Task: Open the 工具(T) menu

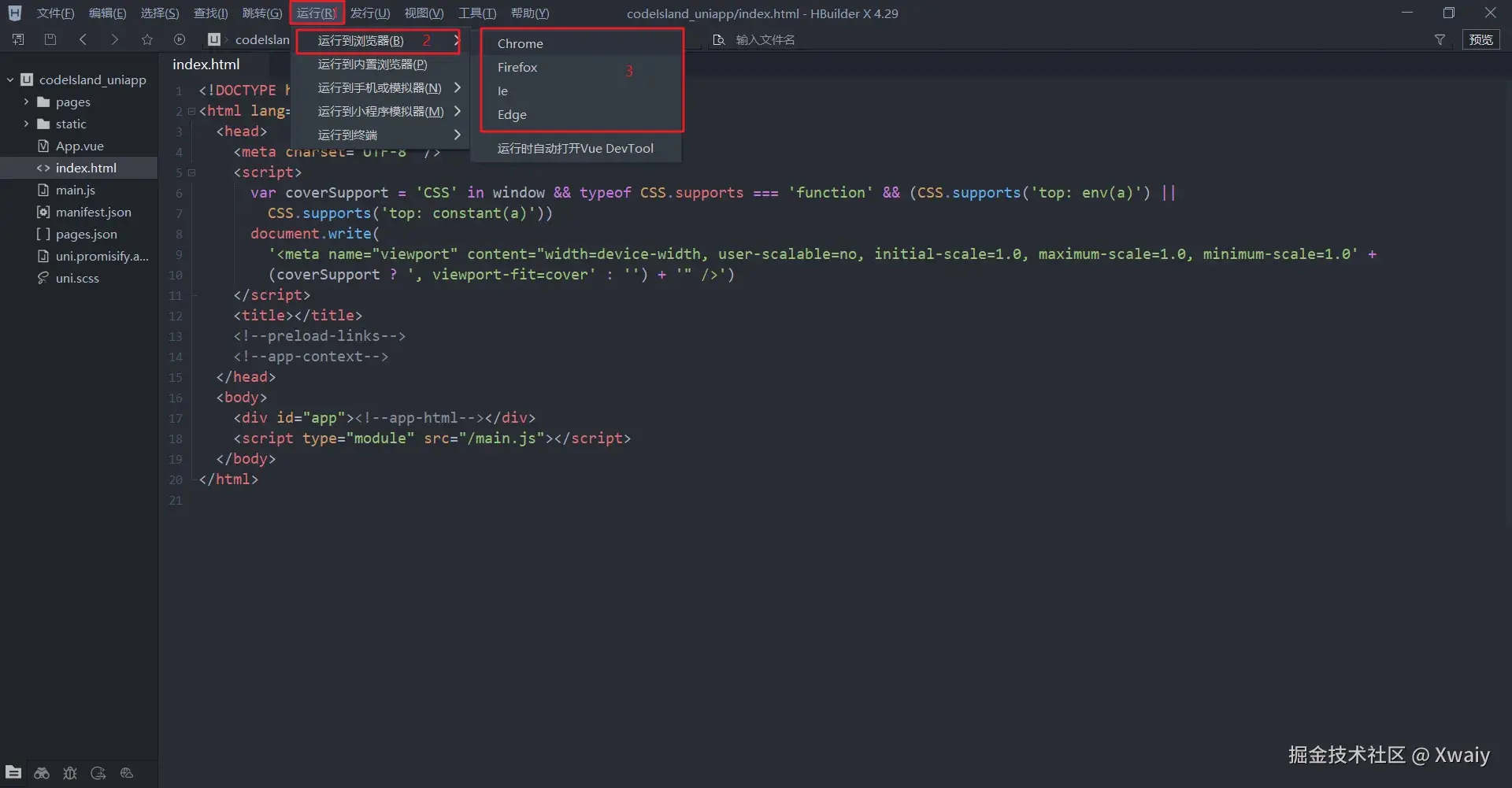Action: (477, 13)
